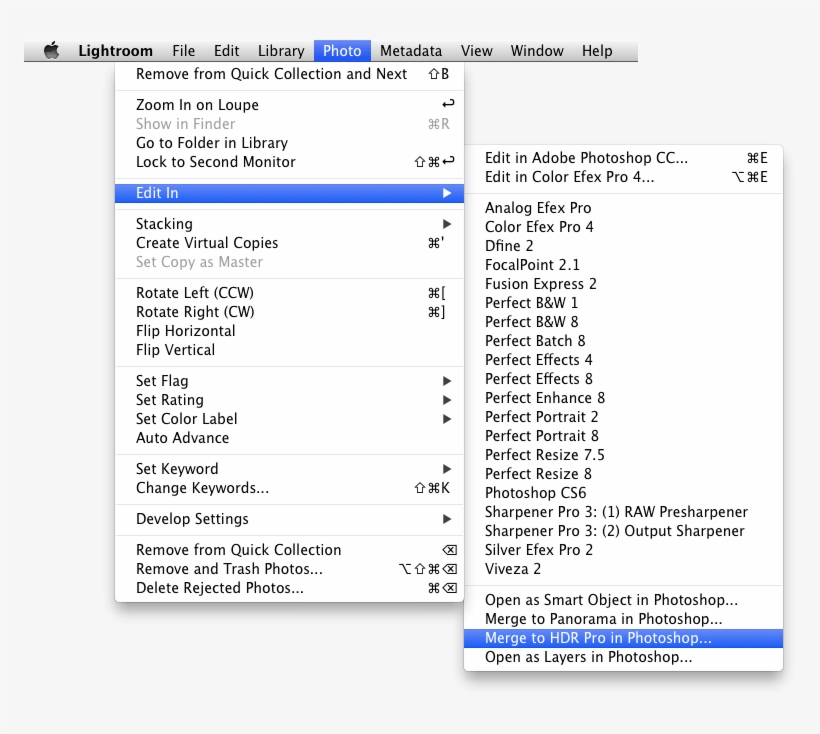Expand the Set Color Label submenu
The width and height of the screenshot is (820, 734).
(x=289, y=419)
